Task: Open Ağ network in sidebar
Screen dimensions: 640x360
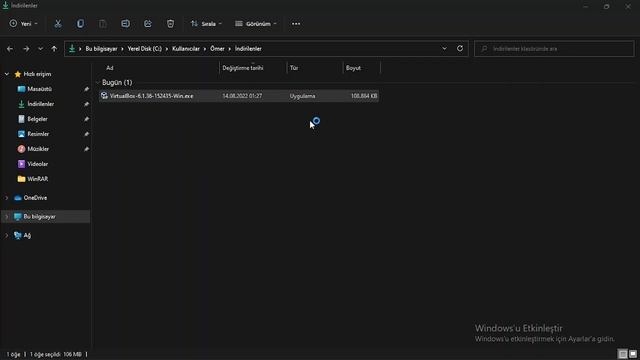Action: (x=27, y=236)
